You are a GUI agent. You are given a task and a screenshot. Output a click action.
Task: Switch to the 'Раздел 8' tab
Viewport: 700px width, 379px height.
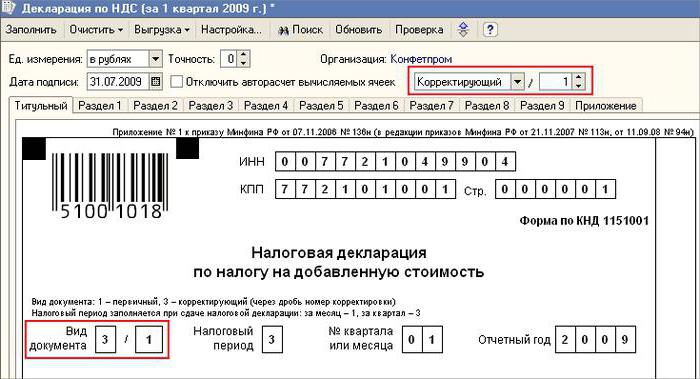(x=487, y=106)
